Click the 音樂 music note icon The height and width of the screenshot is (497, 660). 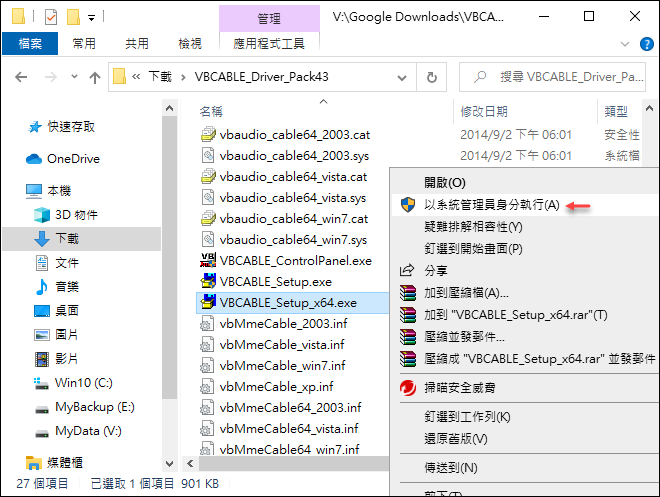[x=42, y=287]
